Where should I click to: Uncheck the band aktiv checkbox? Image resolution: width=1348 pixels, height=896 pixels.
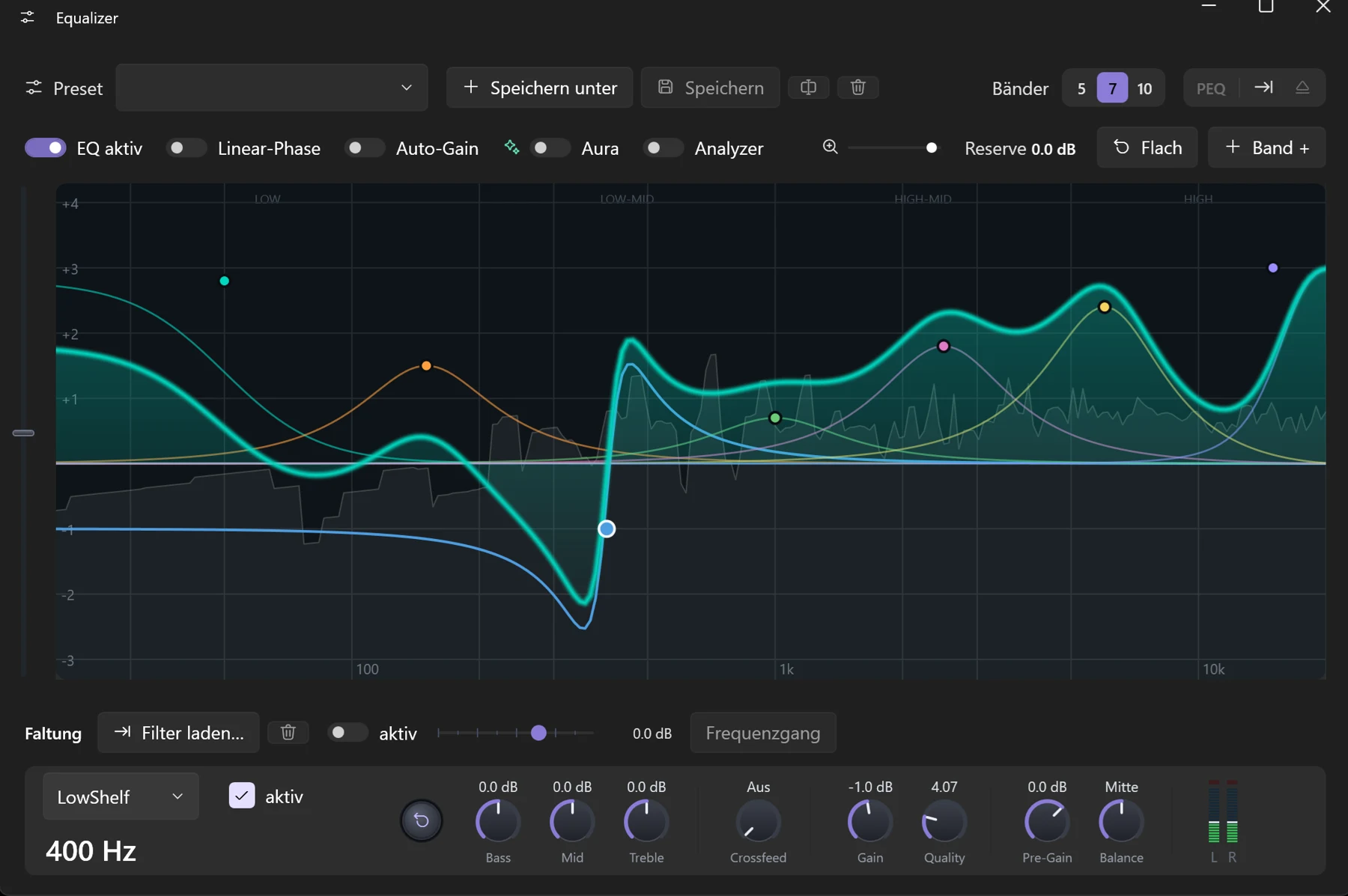tap(242, 796)
